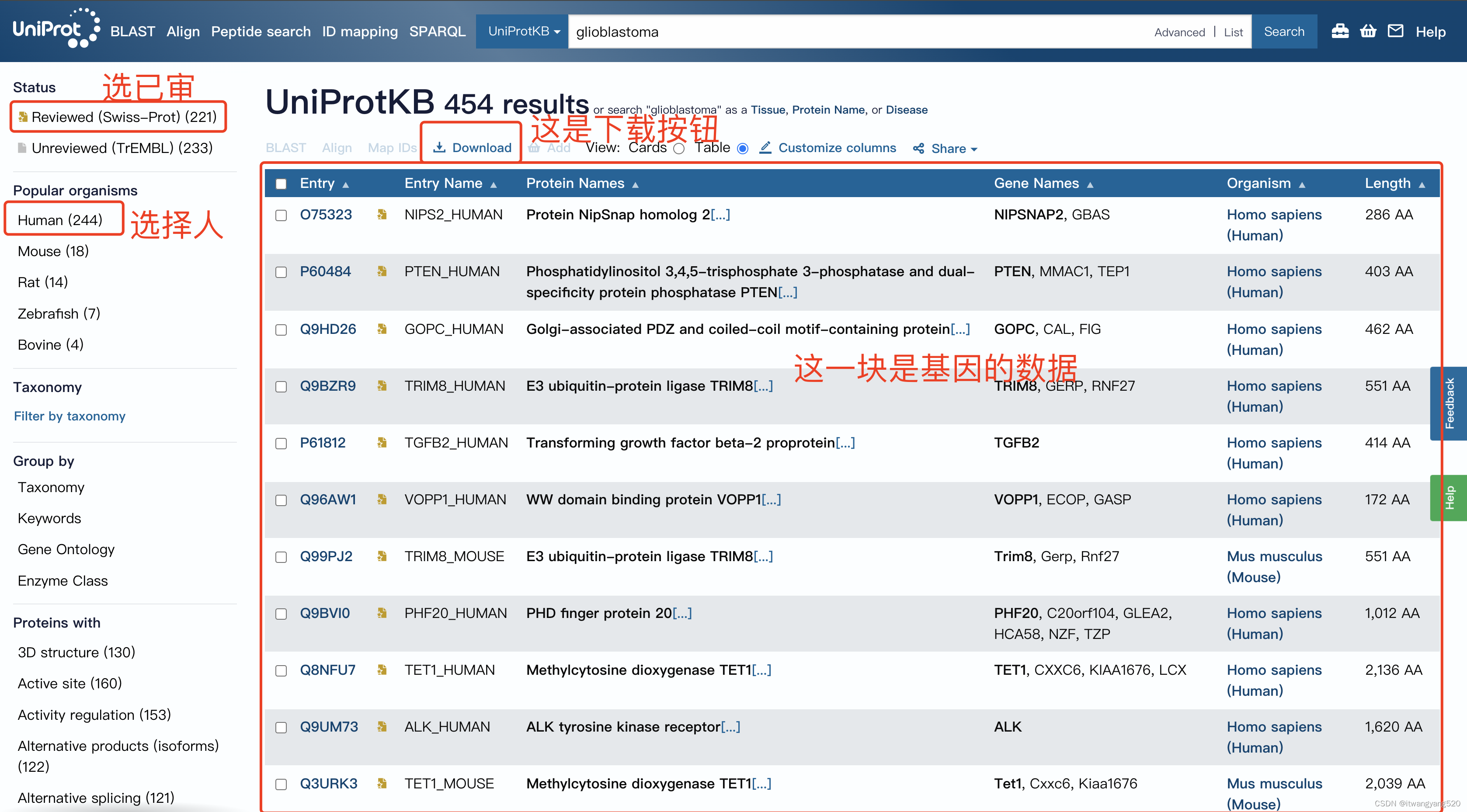Filter by Human (244) organism
The image size is (1467, 812).
(x=60, y=220)
